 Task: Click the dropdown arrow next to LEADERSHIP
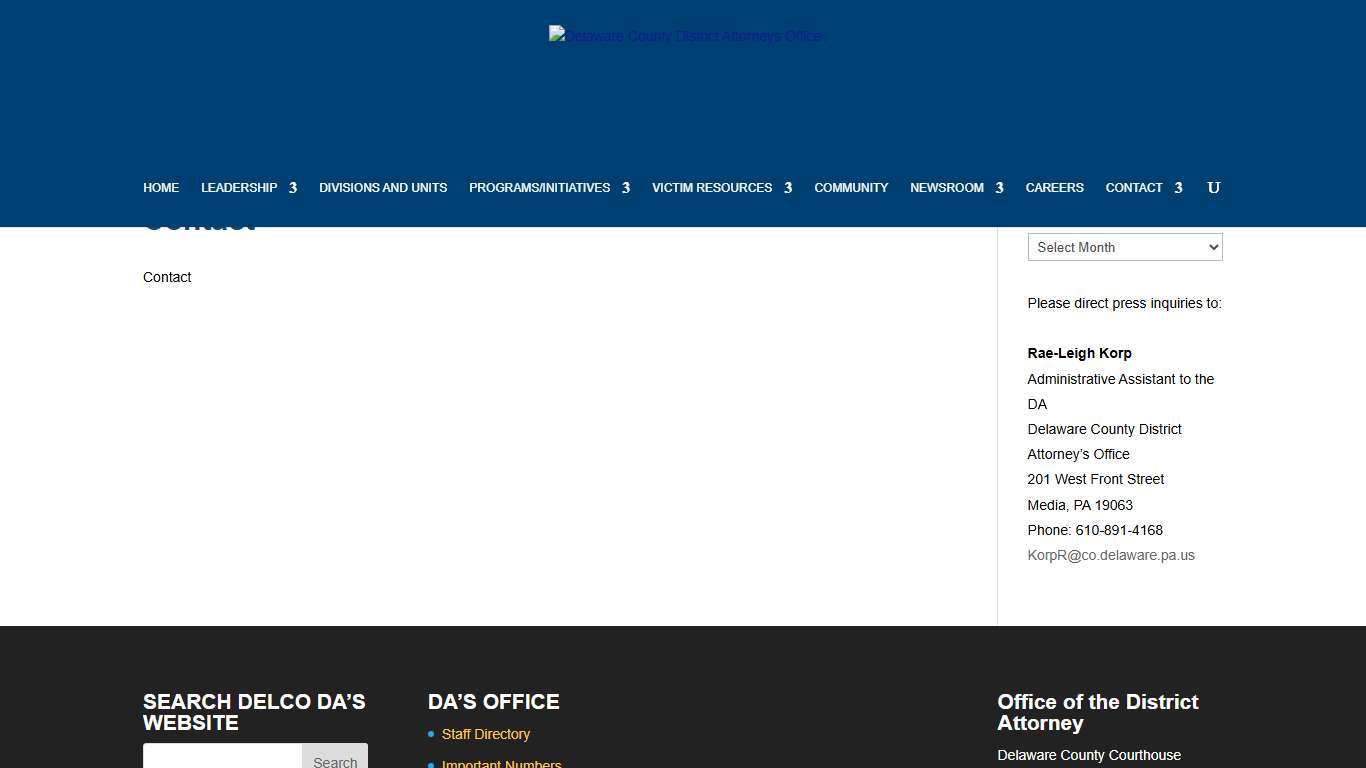tap(294, 188)
